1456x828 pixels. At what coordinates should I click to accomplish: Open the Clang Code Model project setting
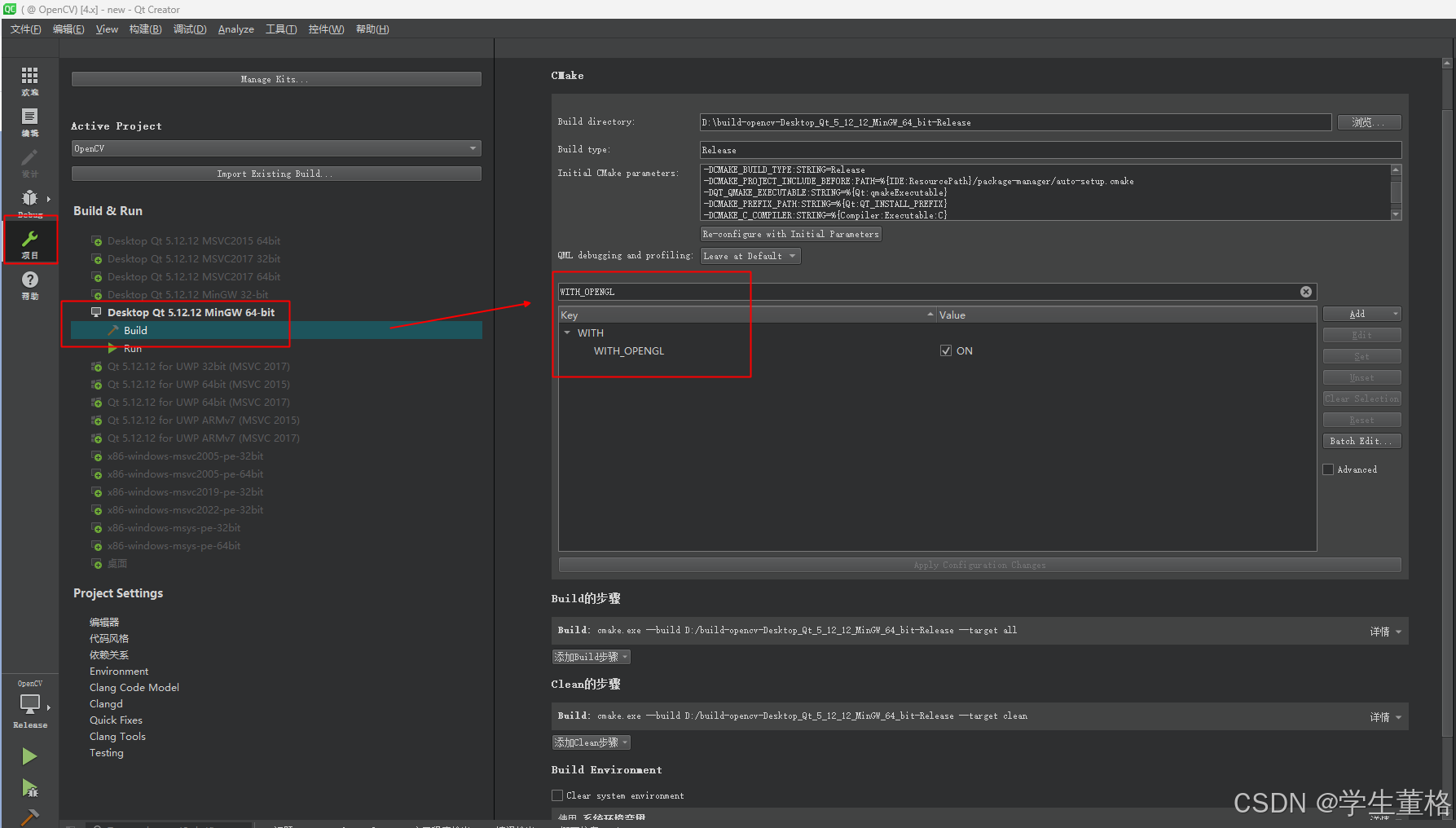[x=134, y=688]
